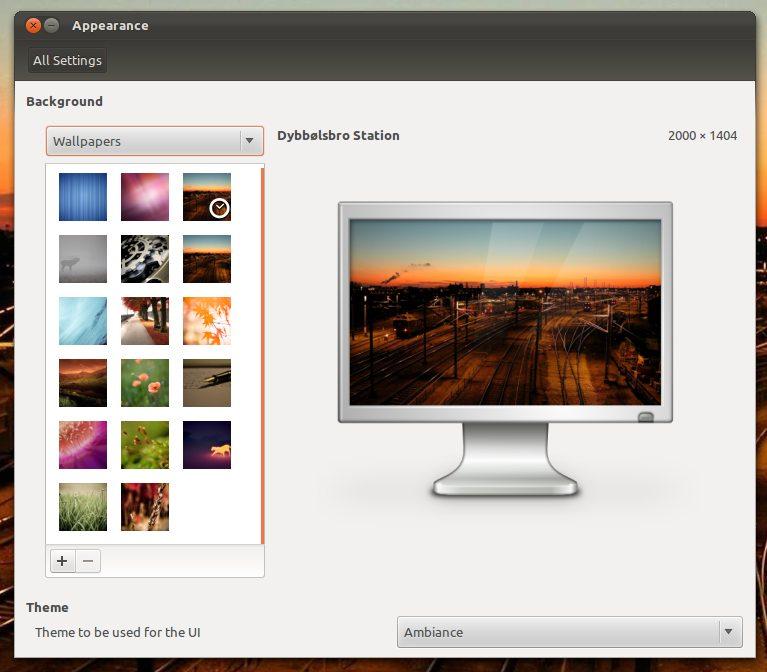
Task: Pick the gray foggy deer wallpaper
Action: click(x=83, y=259)
